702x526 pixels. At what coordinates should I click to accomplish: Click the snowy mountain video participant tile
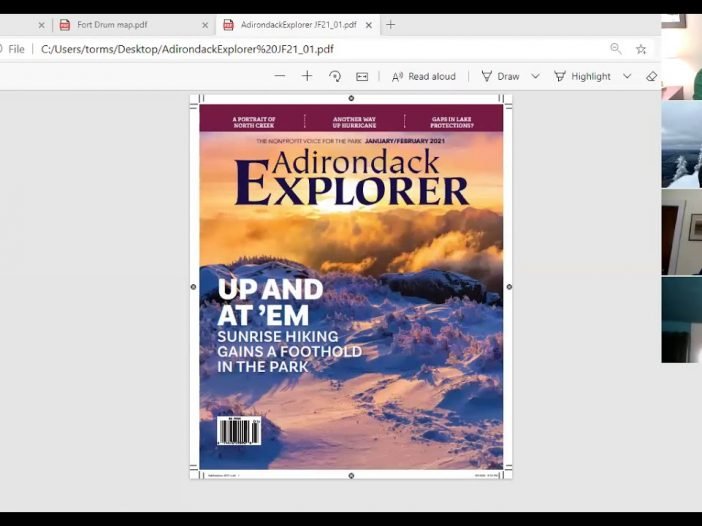[681, 144]
